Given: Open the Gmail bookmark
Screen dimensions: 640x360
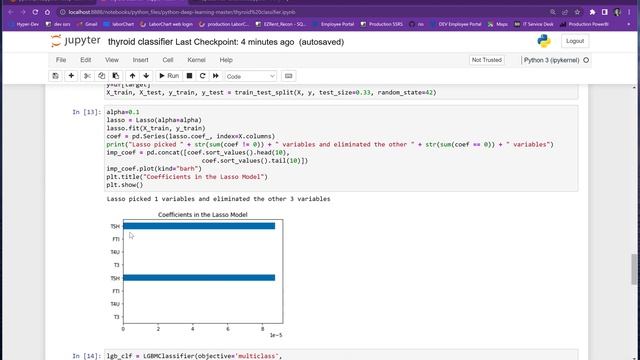Looking at the screenshot, I should [x=87, y=24].
